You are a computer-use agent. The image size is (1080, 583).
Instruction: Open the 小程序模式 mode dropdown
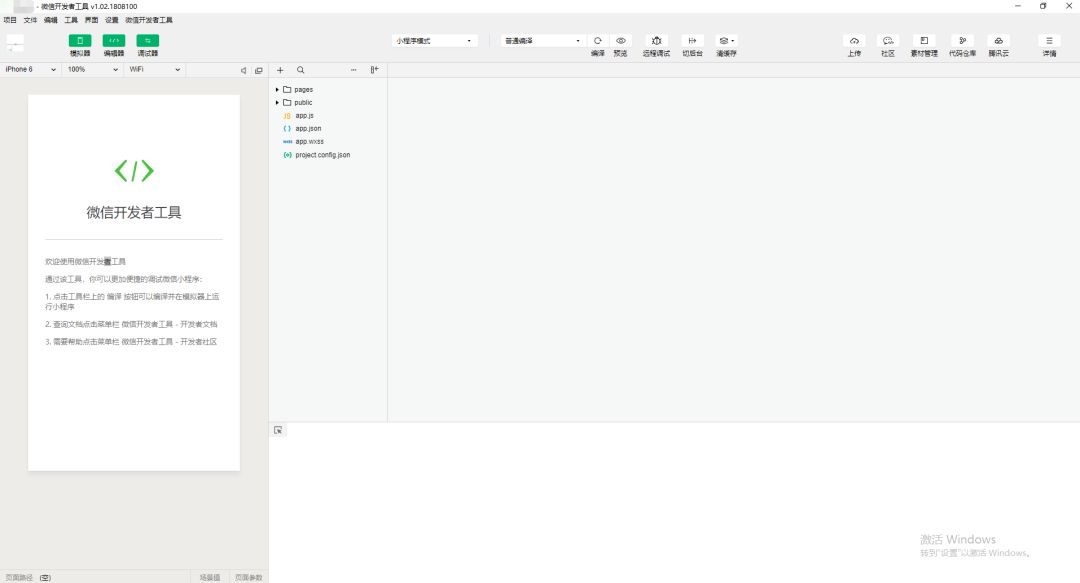click(x=435, y=41)
